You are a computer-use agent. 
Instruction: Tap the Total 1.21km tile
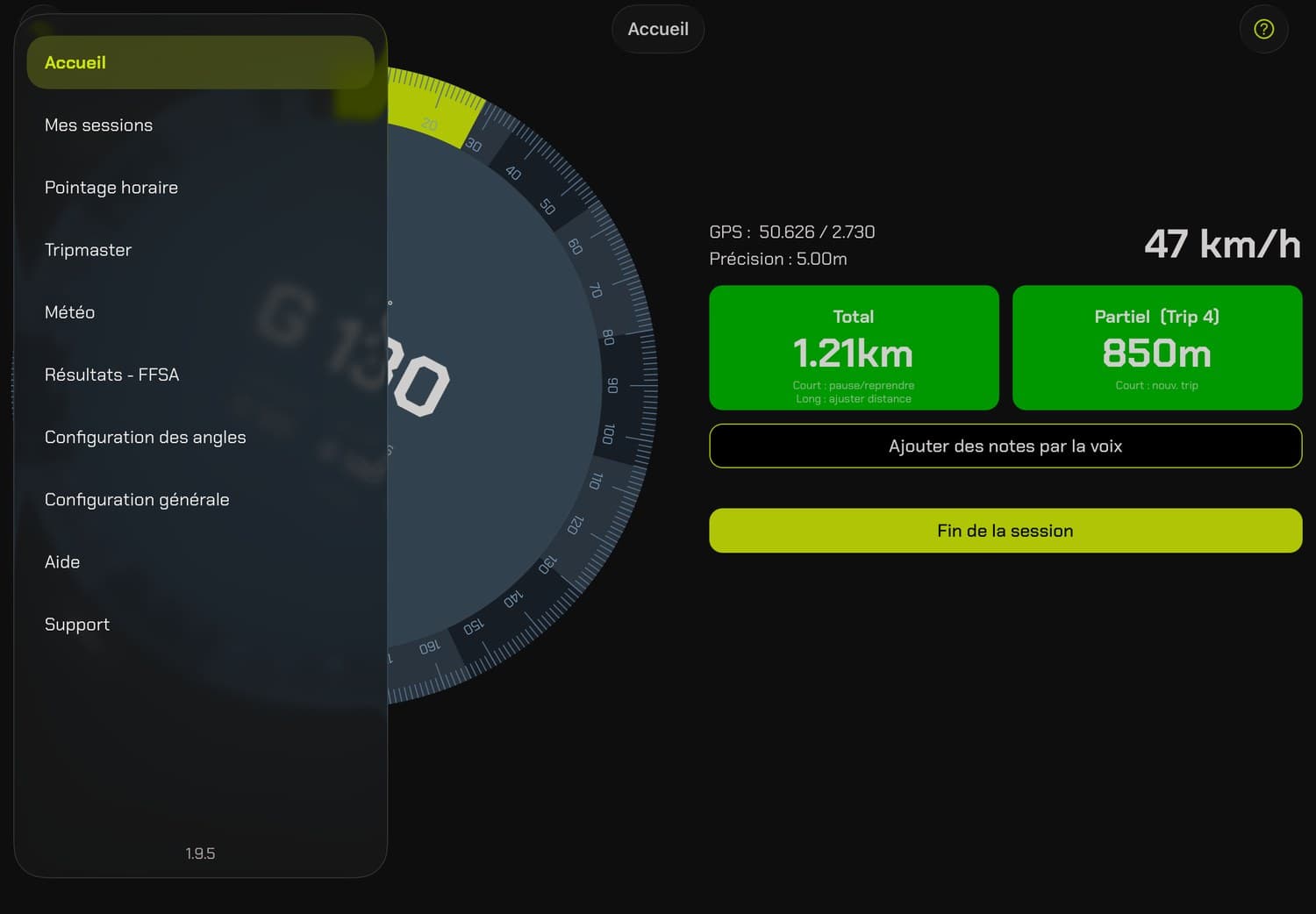[x=854, y=347]
